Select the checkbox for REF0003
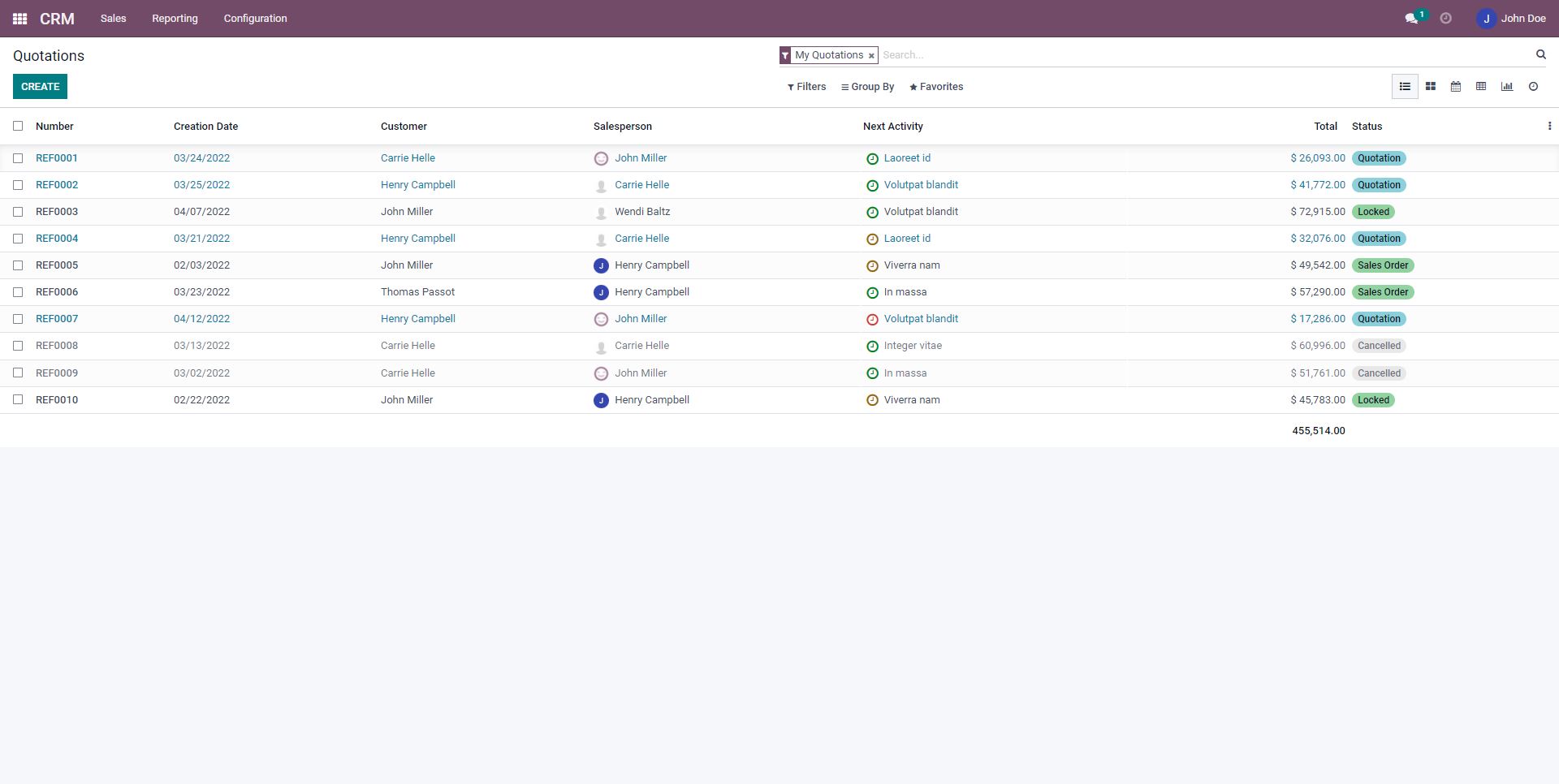1559x784 pixels. click(18, 212)
